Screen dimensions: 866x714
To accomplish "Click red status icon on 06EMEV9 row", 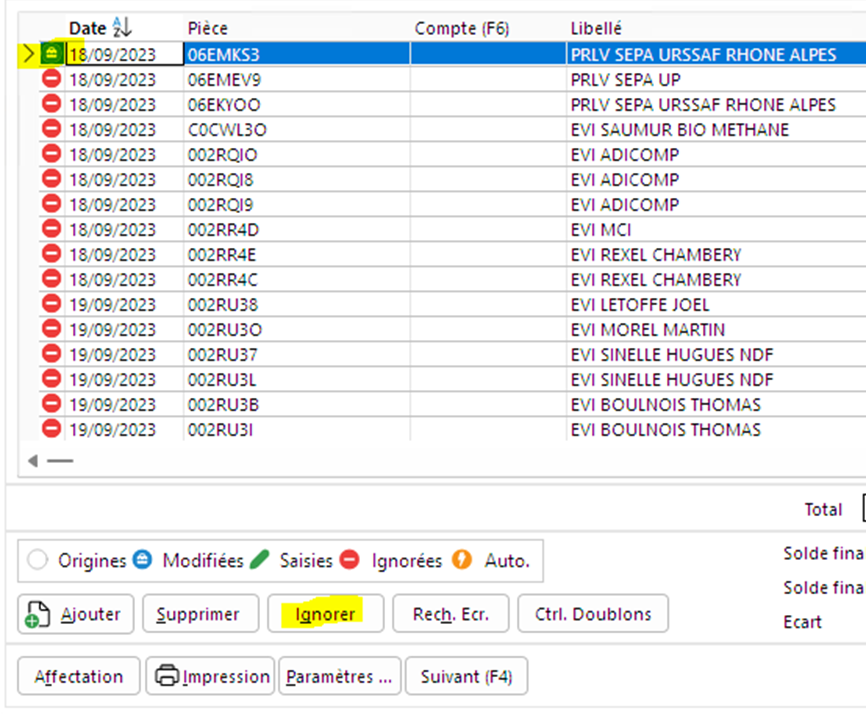I will [x=51, y=79].
